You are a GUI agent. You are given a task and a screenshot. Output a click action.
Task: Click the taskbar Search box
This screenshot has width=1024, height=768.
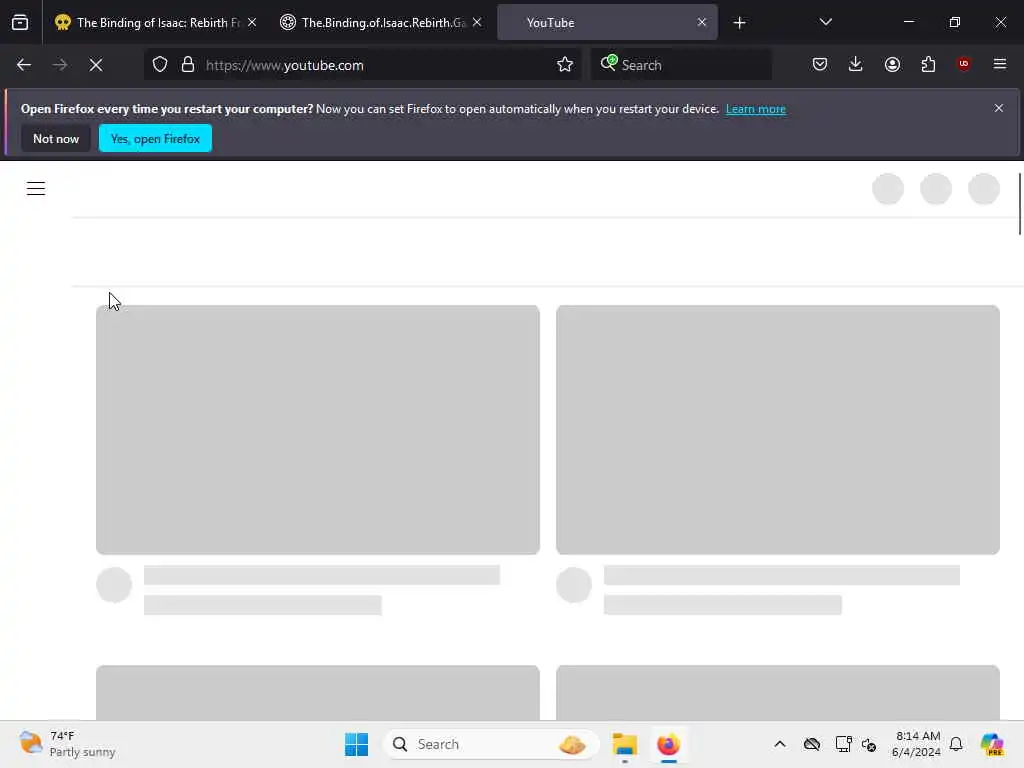click(x=491, y=744)
